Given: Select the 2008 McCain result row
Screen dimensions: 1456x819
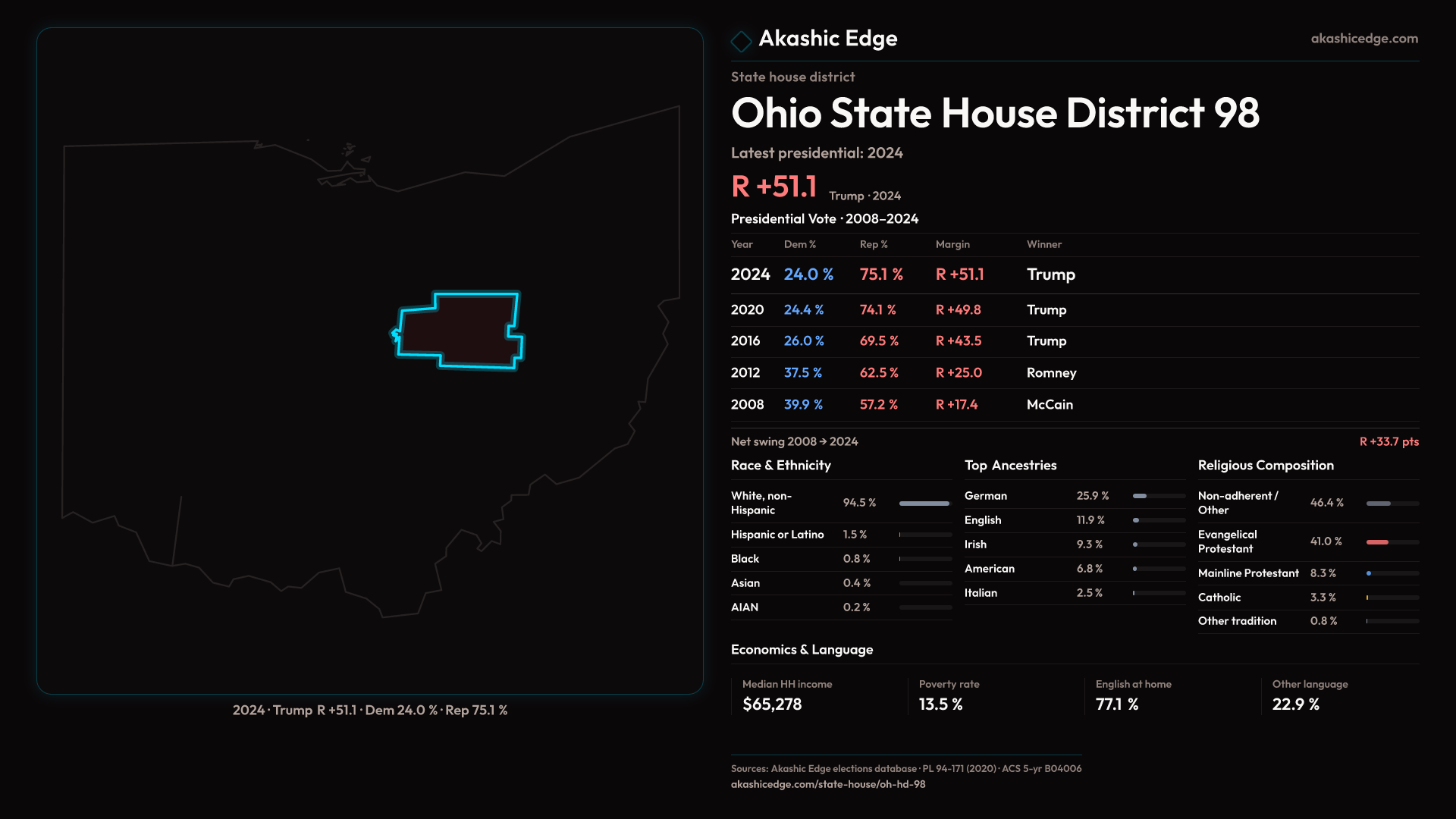Looking at the screenshot, I should click(x=1049, y=405).
